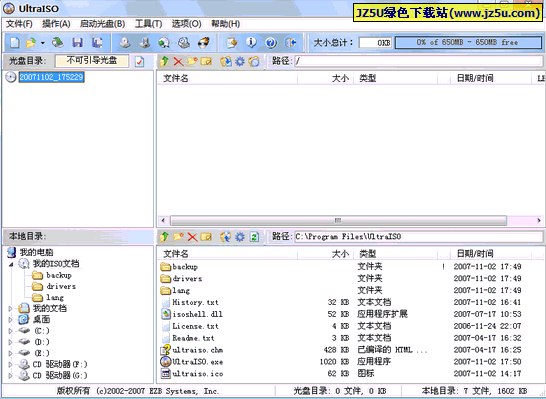Viewport: 546px width, 399px height.
Task: Expand the 桌面 tree node
Action: pos(10,320)
